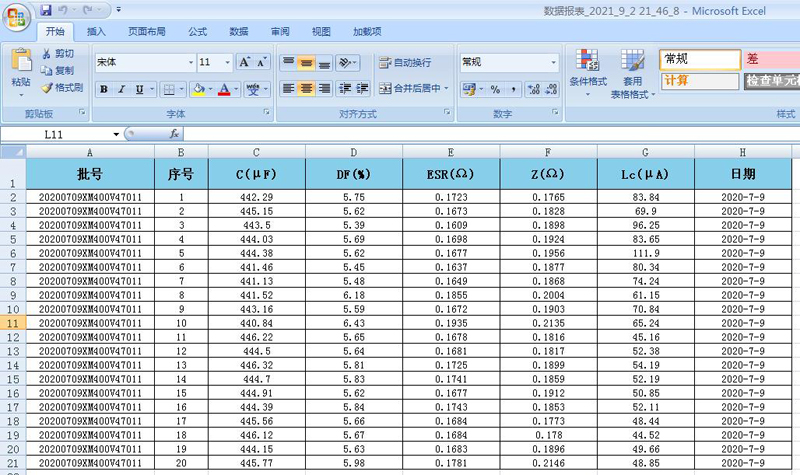Screen dimensions: 800x475
Task: Toggle center horizontal alignment
Action: [307, 89]
